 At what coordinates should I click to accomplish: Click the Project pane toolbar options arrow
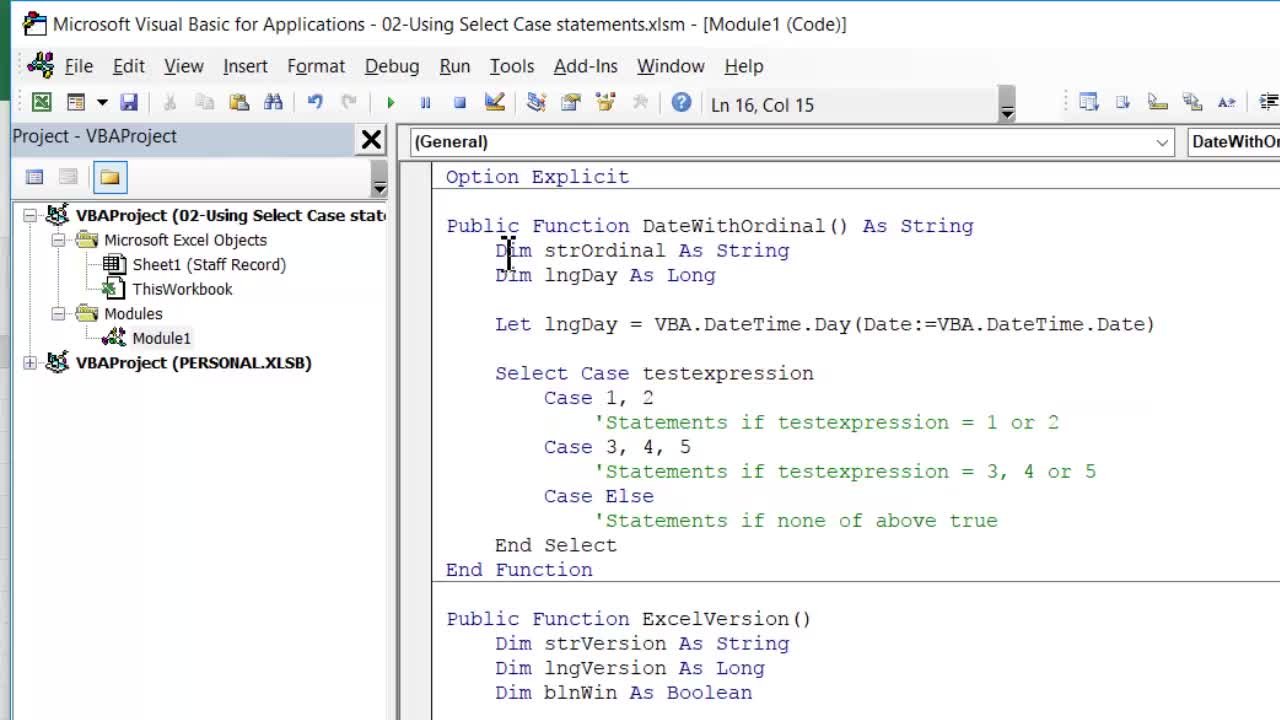[379, 178]
